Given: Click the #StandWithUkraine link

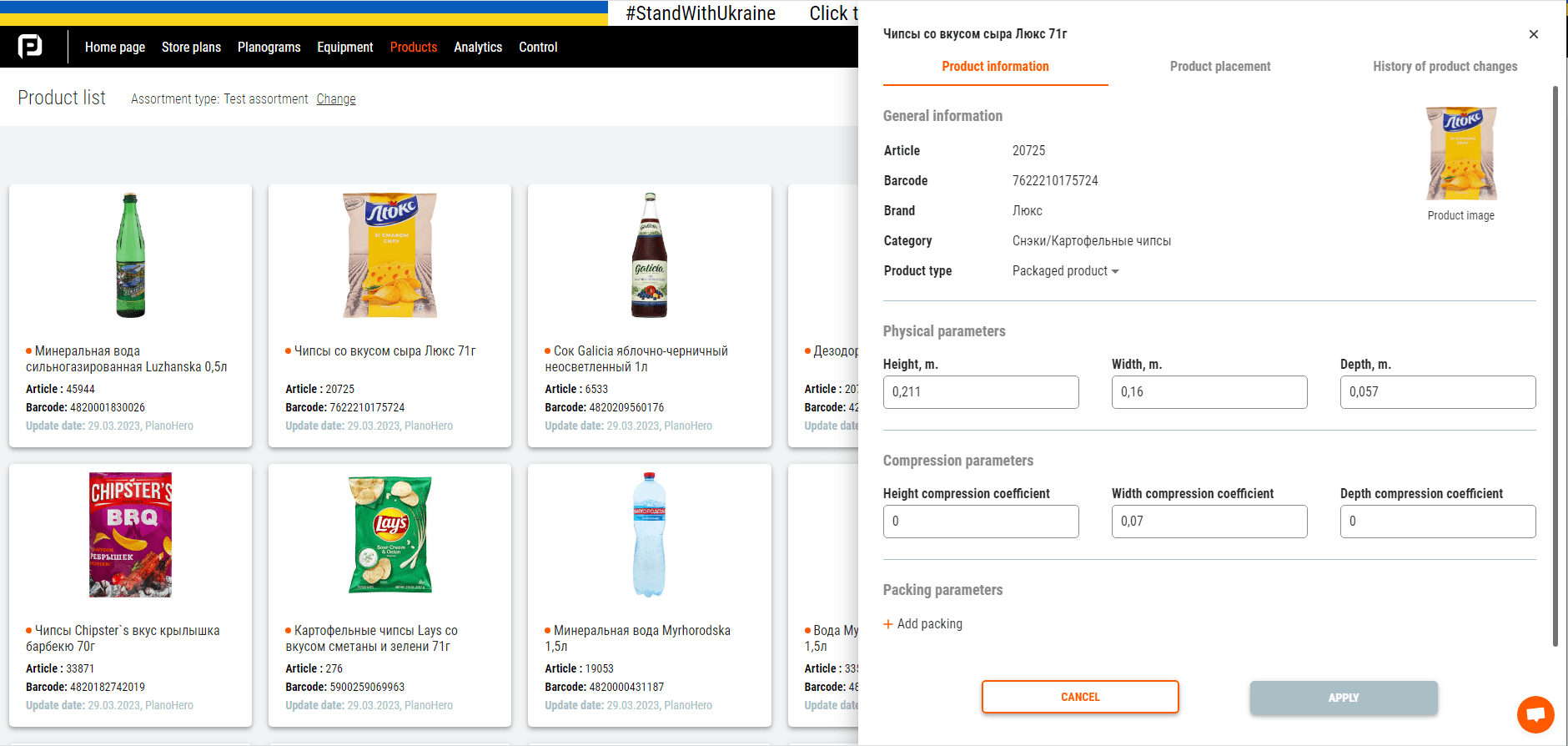Looking at the screenshot, I should 699,13.
